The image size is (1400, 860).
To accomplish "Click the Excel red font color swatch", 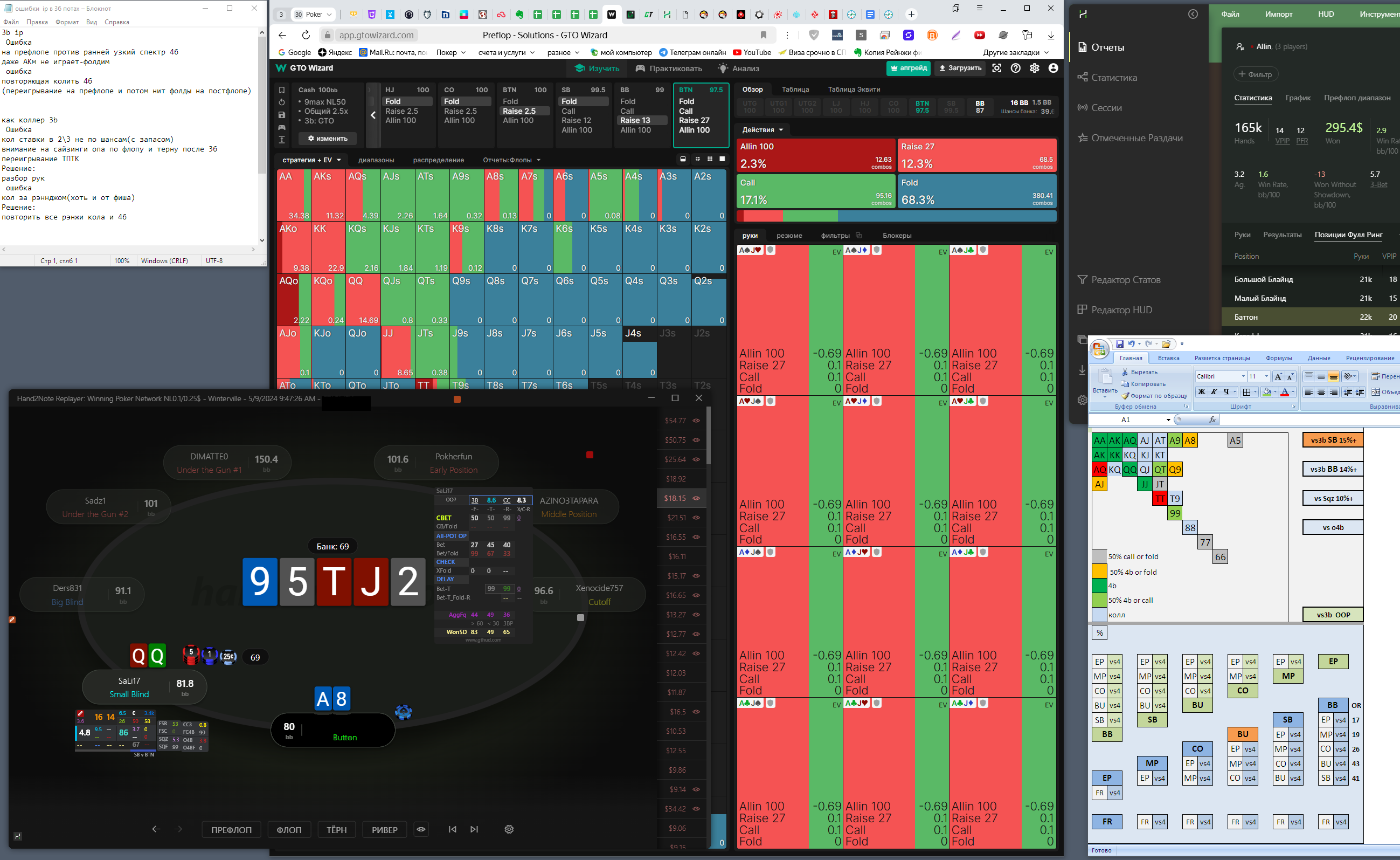I will [1284, 392].
